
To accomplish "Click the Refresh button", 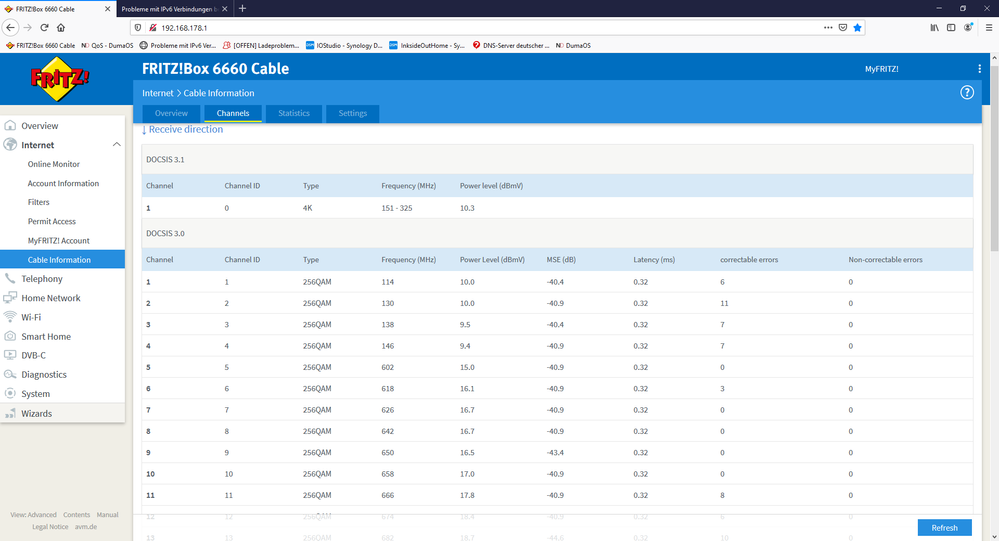I will click(944, 528).
